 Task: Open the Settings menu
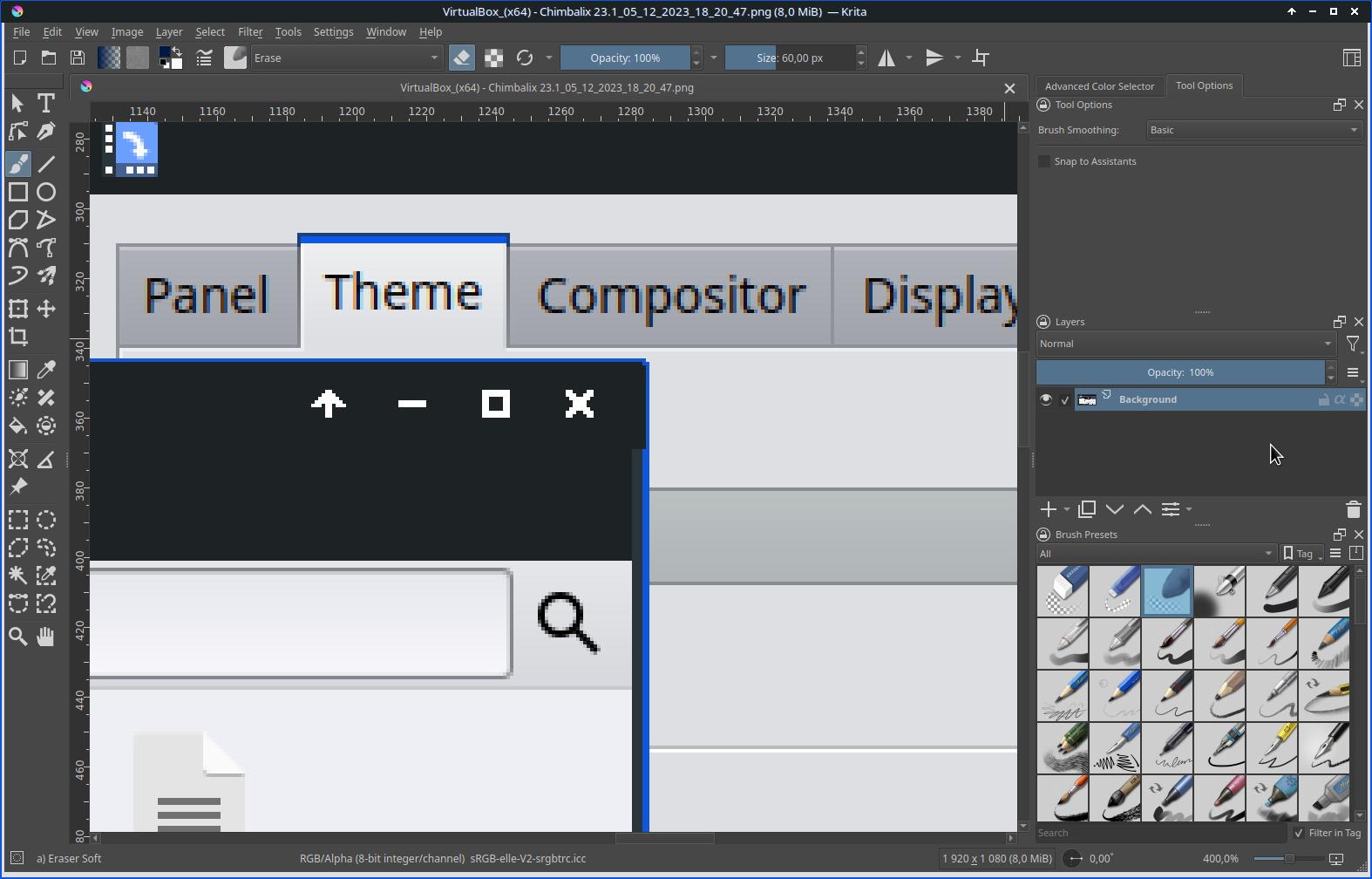coord(333,31)
